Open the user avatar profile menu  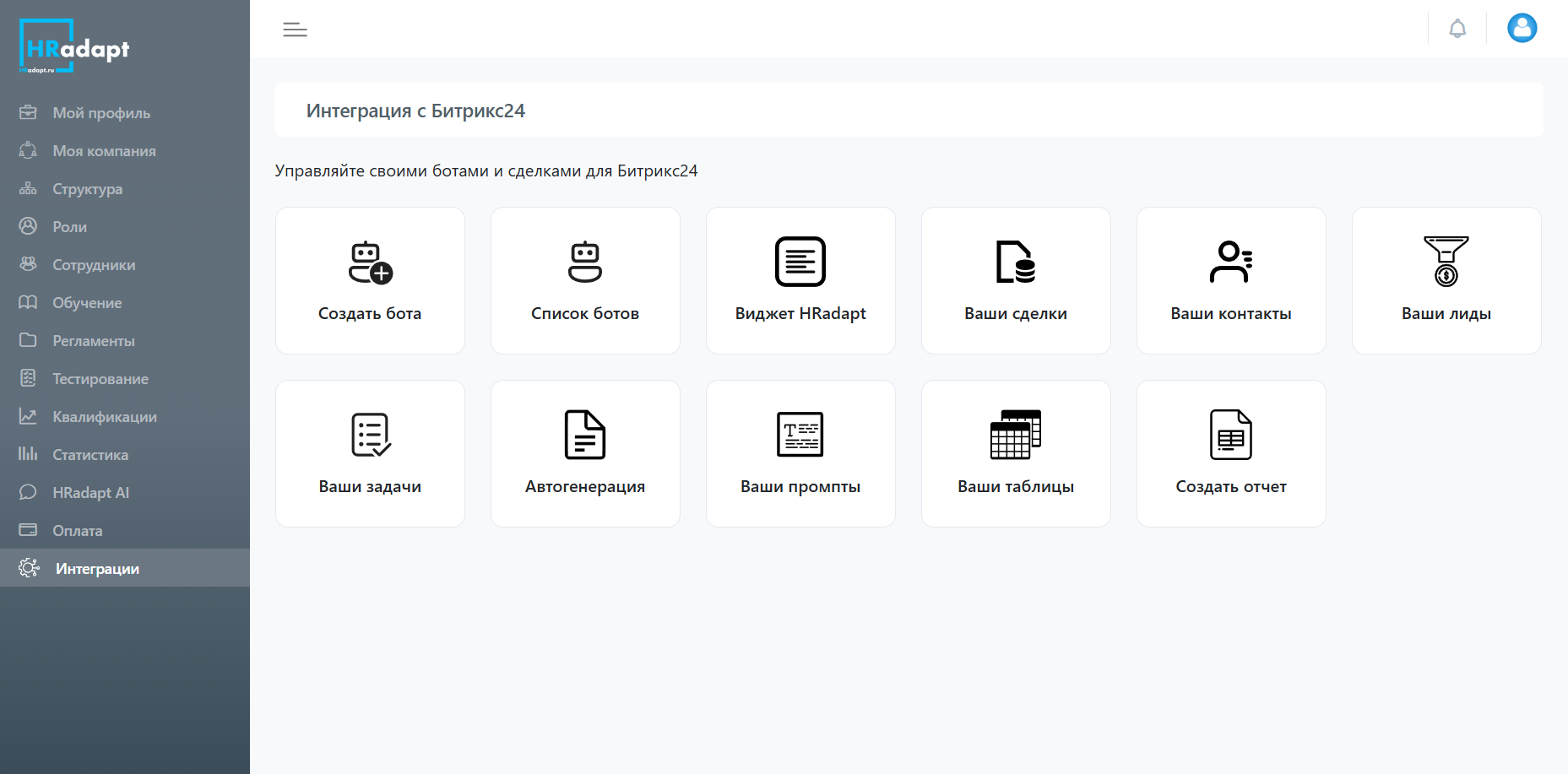[1522, 28]
